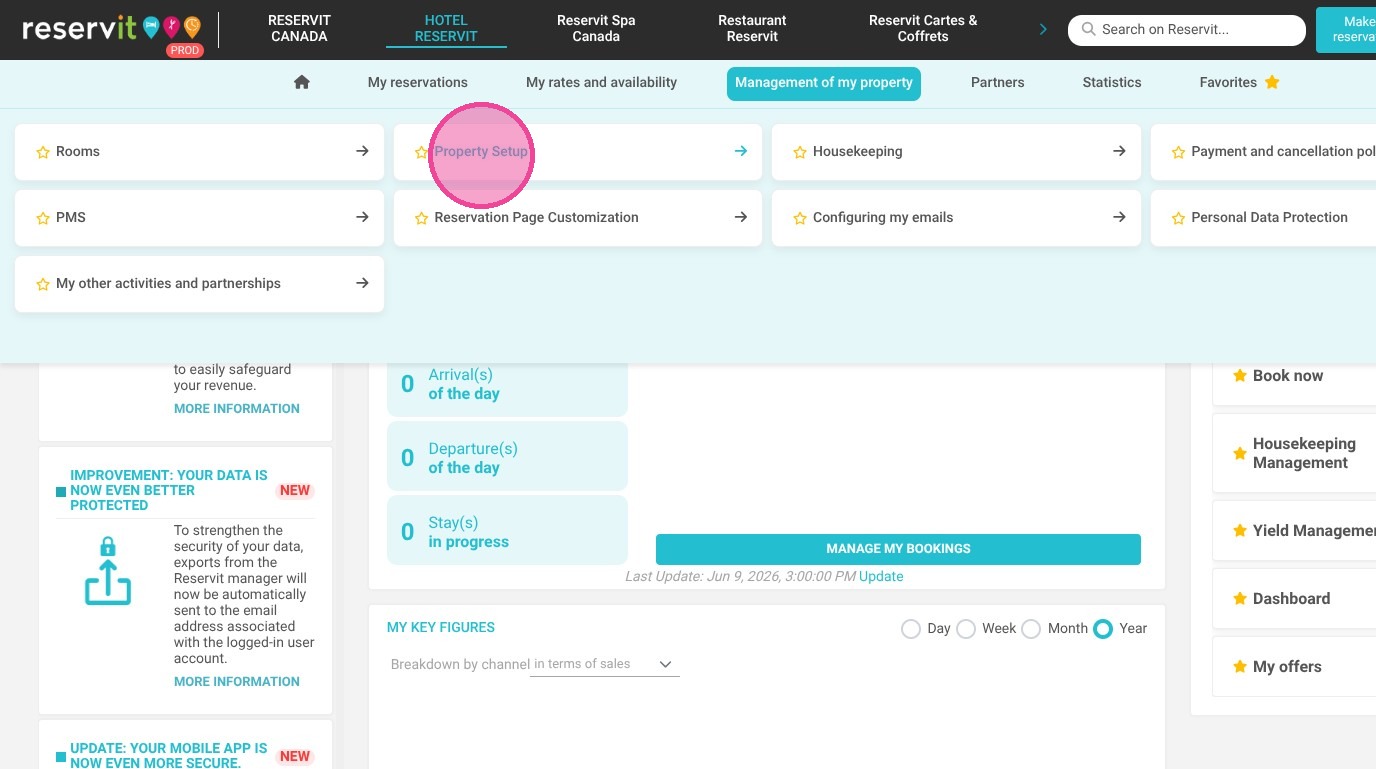
Task: Click star beside My offers favorite
Action: click(1240, 667)
